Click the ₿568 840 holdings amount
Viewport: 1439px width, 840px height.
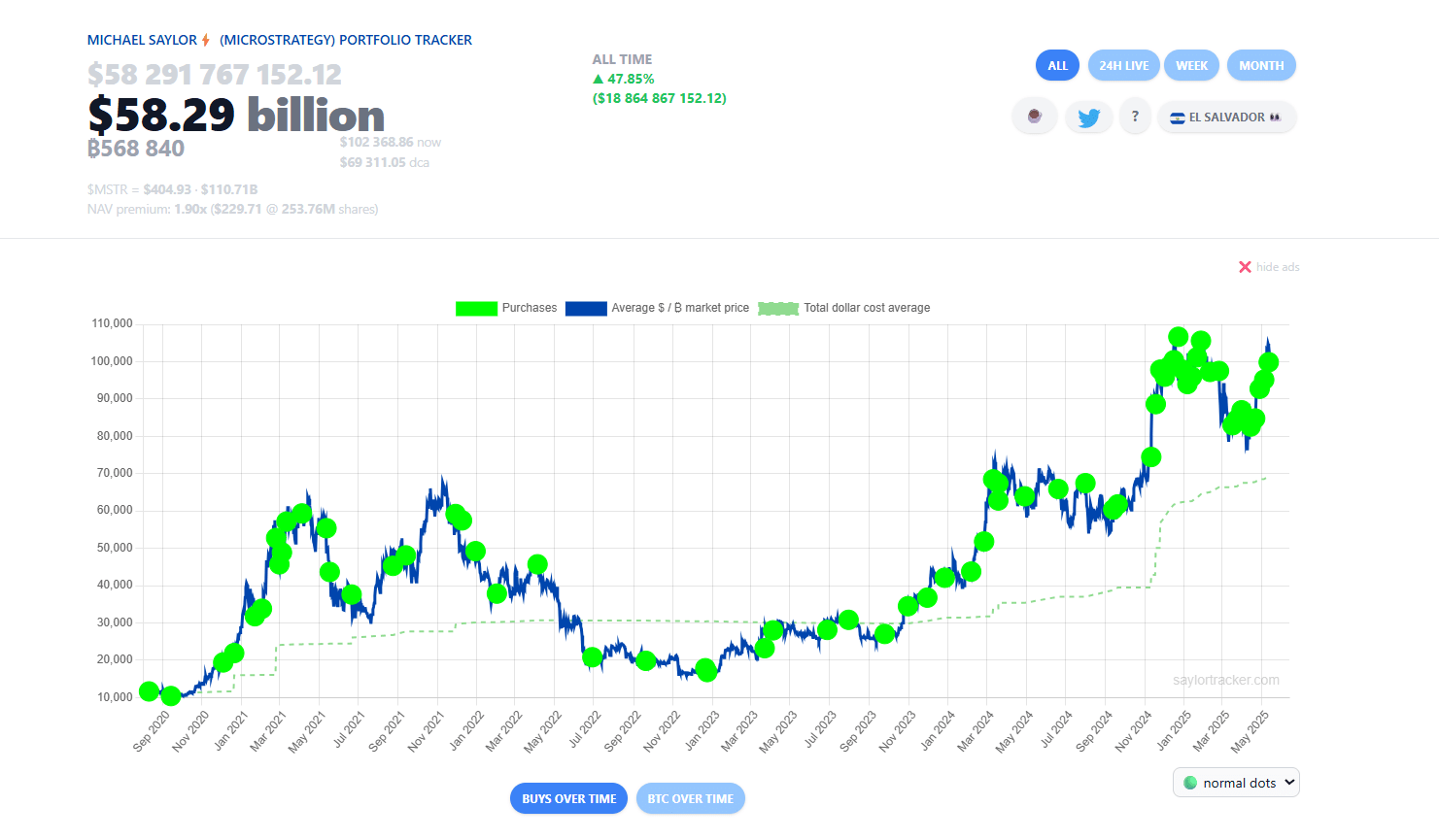coord(136,149)
